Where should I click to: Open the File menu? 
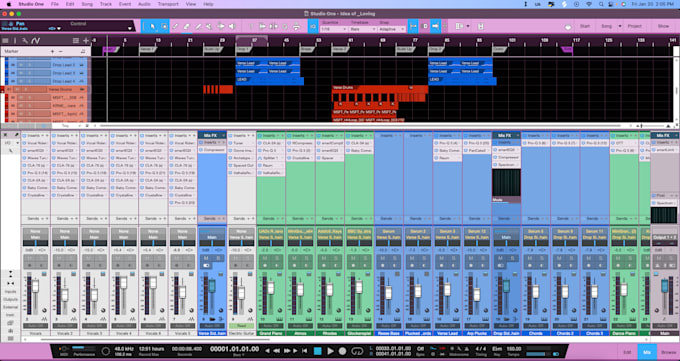55,4
